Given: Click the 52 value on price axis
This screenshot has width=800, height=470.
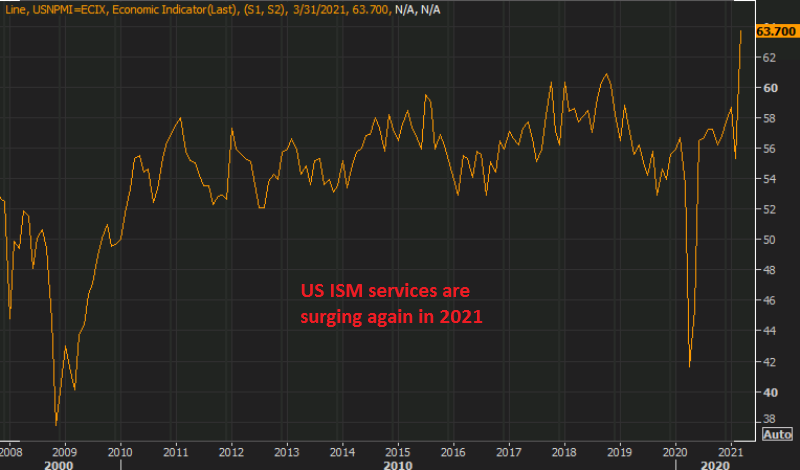Looking at the screenshot, I should click(x=769, y=209).
